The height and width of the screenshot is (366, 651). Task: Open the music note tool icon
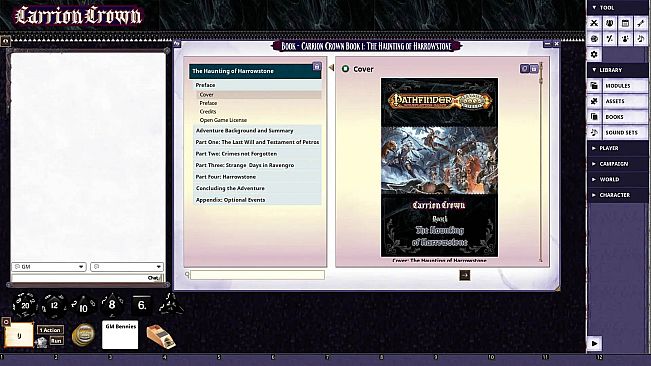click(x=641, y=39)
